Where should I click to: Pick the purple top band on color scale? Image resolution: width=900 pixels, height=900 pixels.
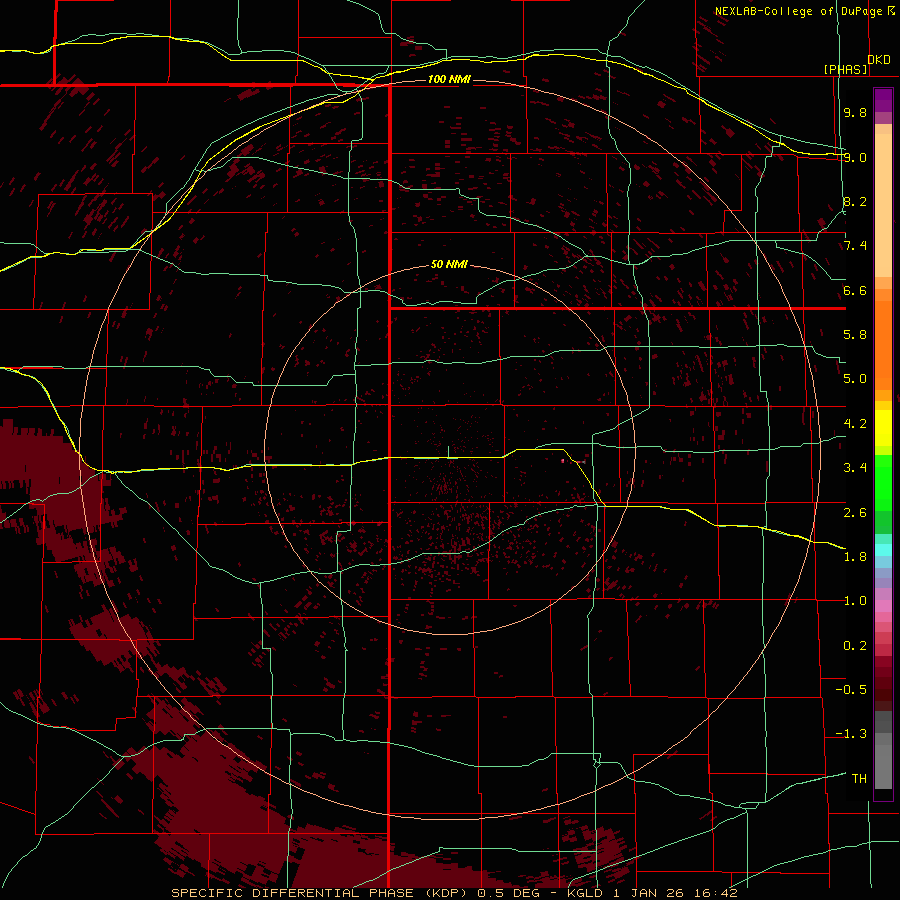click(883, 100)
